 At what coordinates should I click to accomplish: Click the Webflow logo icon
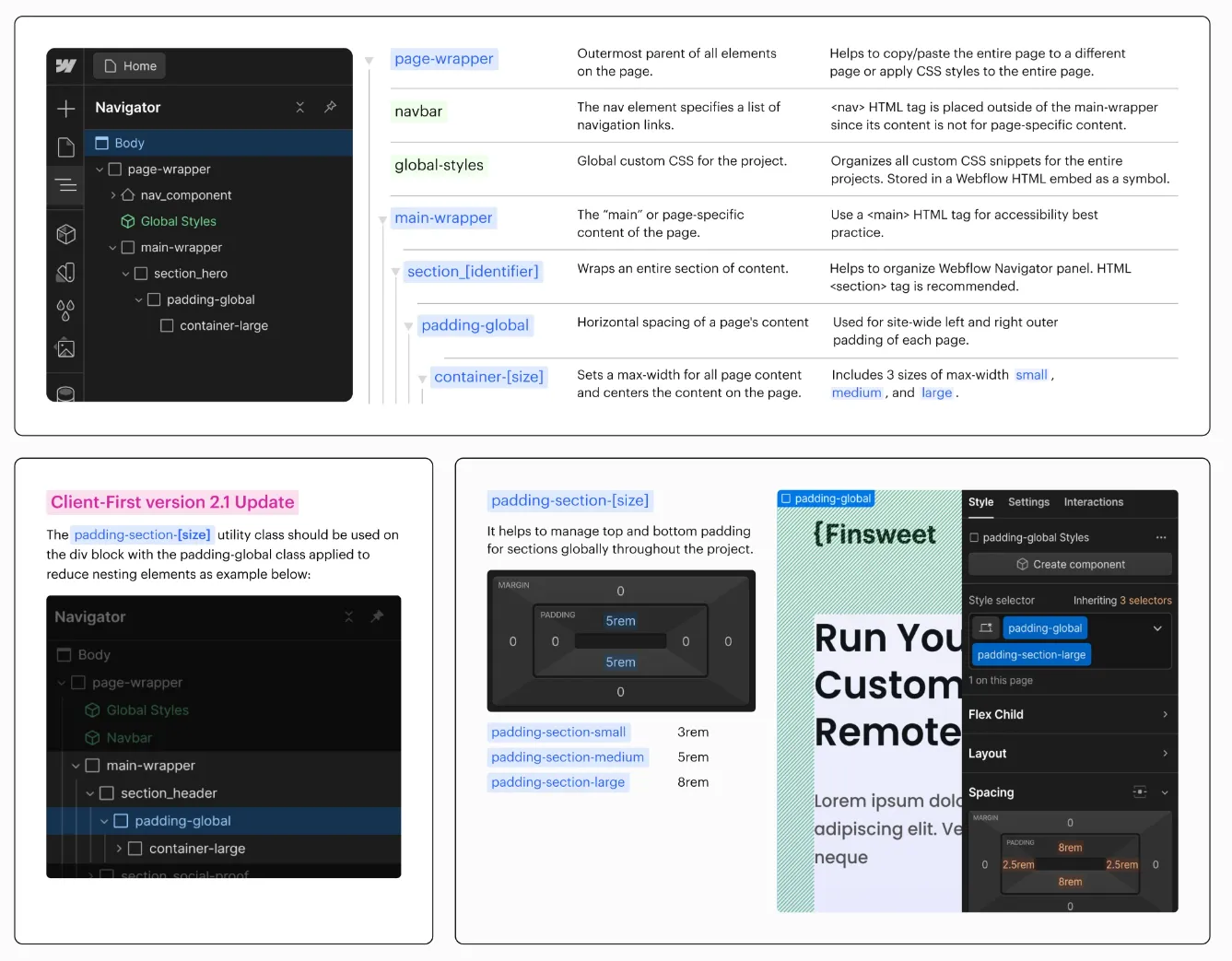point(65,65)
